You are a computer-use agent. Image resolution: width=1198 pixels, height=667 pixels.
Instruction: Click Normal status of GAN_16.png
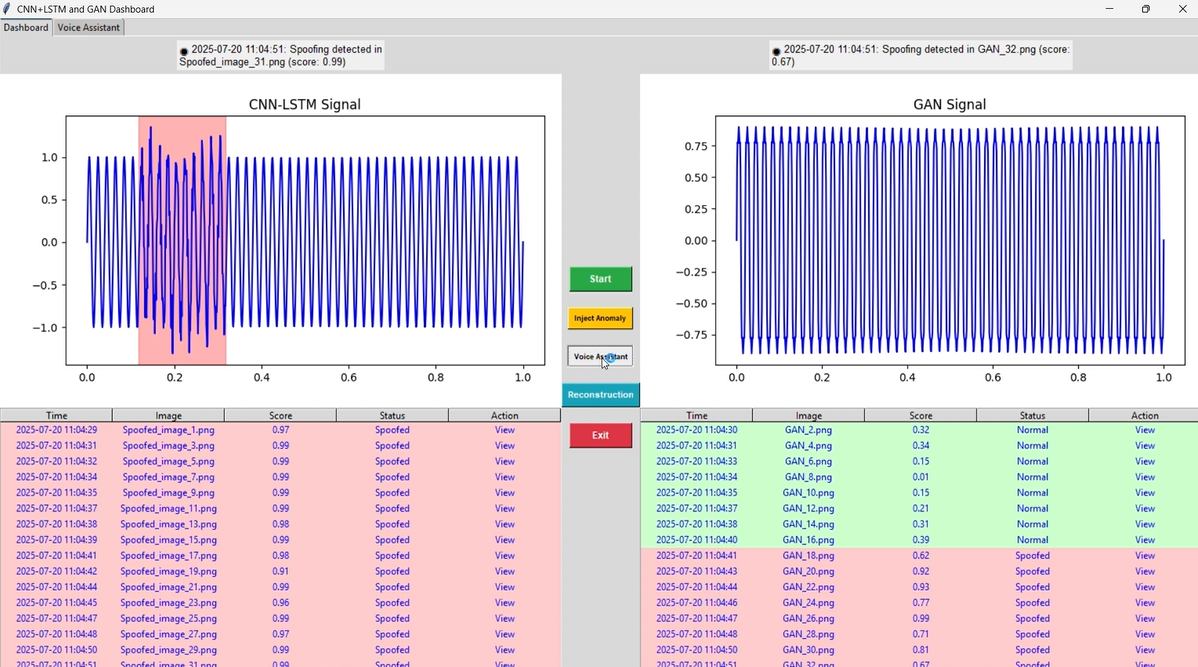pos(1032,540)
